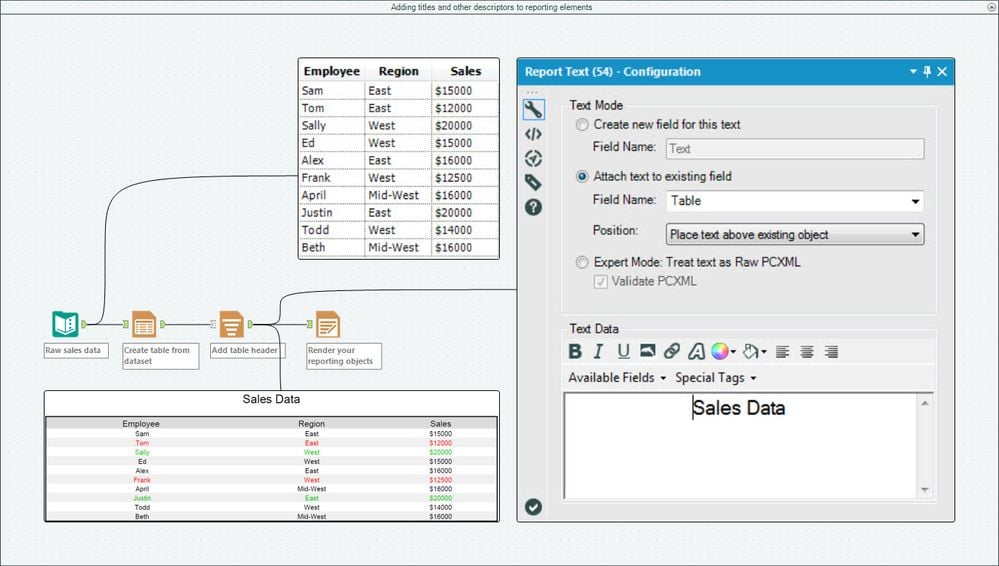The image size is (999, 566).
Task: Select the Render reporting objects tool icon
Action: 327,324
